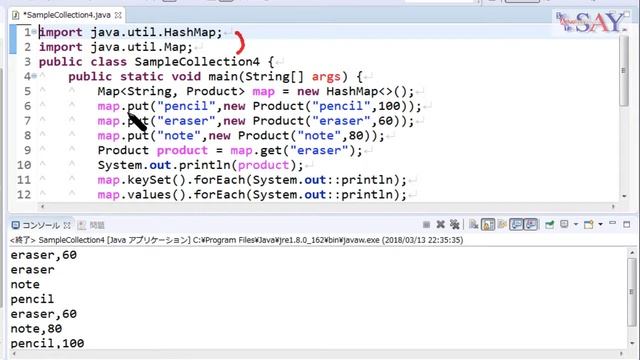Click '80' value on line 8
Image resolution: width=640 pixels, height=360 pixels.
click(x=356, y=135)
